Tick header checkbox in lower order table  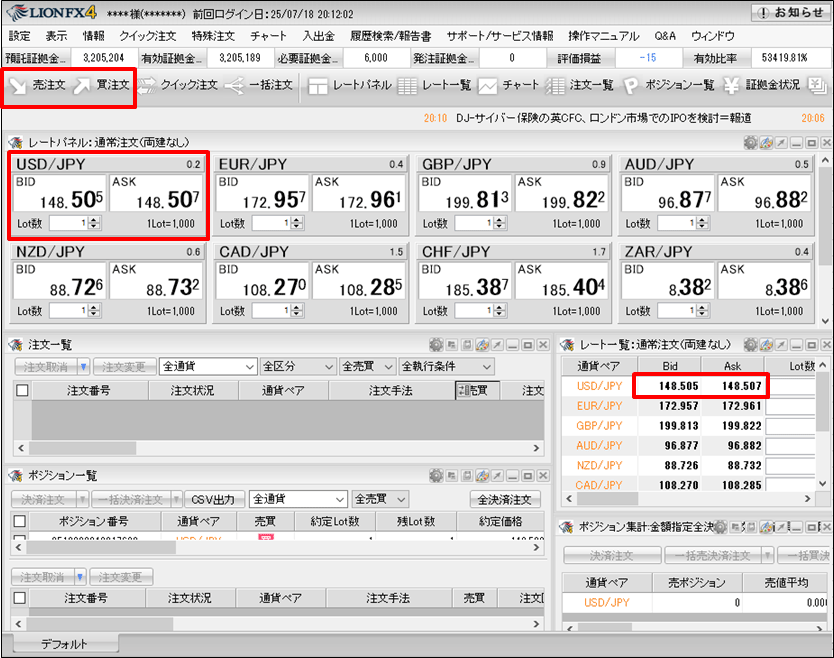[x=22, y=598]
